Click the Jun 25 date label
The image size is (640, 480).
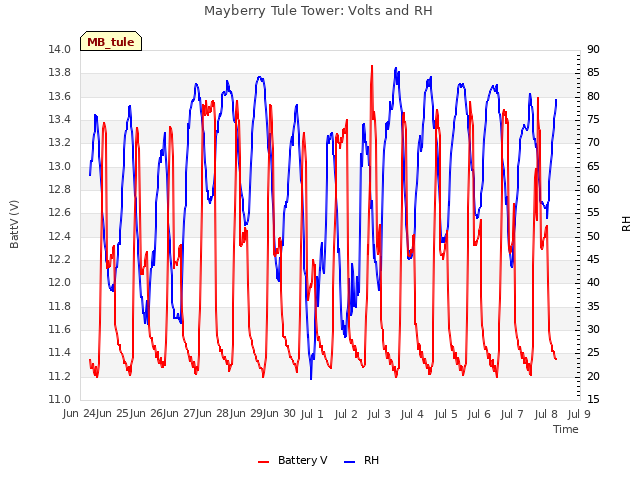113,414
